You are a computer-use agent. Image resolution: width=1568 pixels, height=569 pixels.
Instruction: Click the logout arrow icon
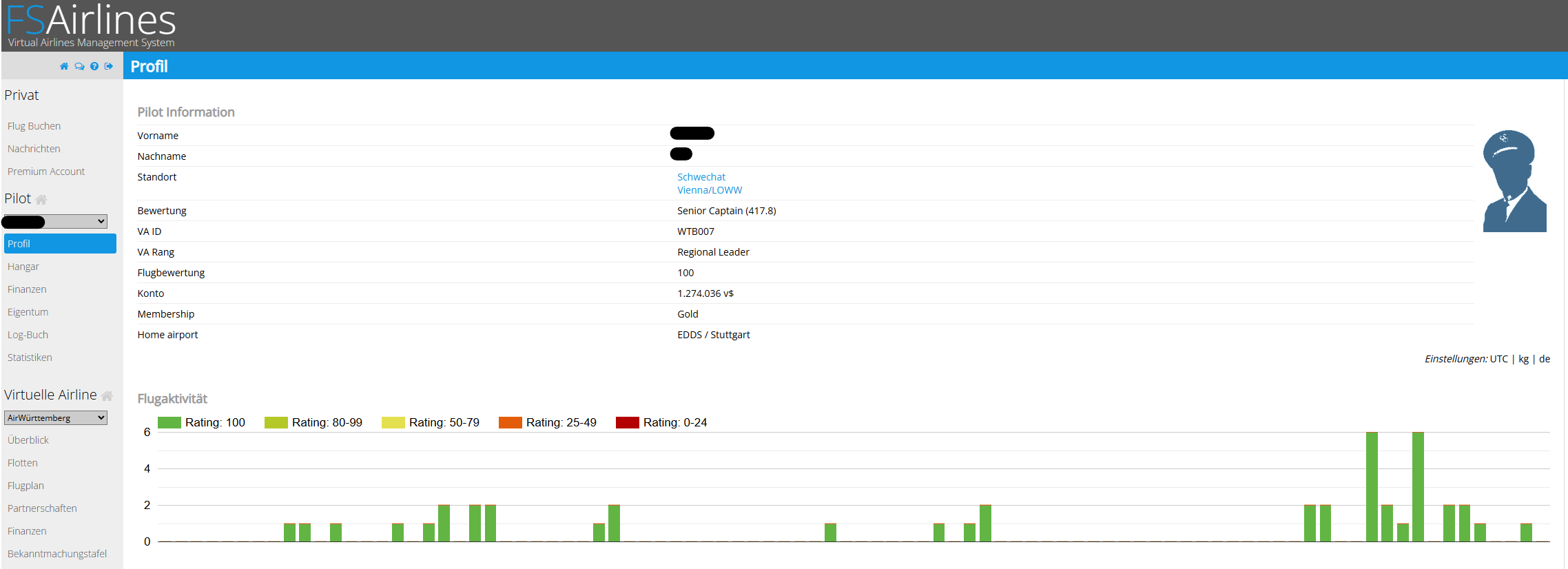coord(109,66)
